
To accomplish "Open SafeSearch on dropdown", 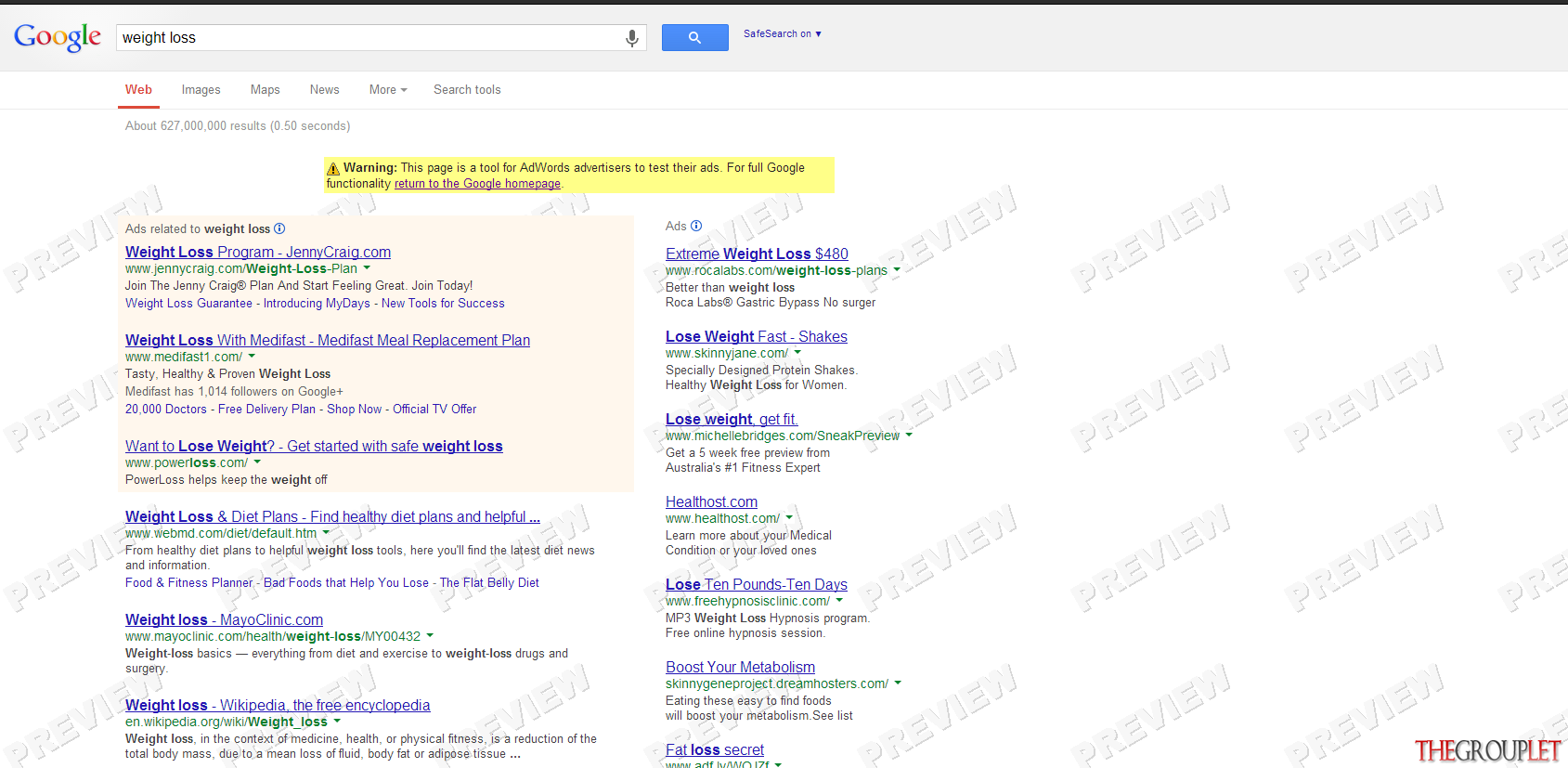I will pyautogui.click(x=783, y=33).
